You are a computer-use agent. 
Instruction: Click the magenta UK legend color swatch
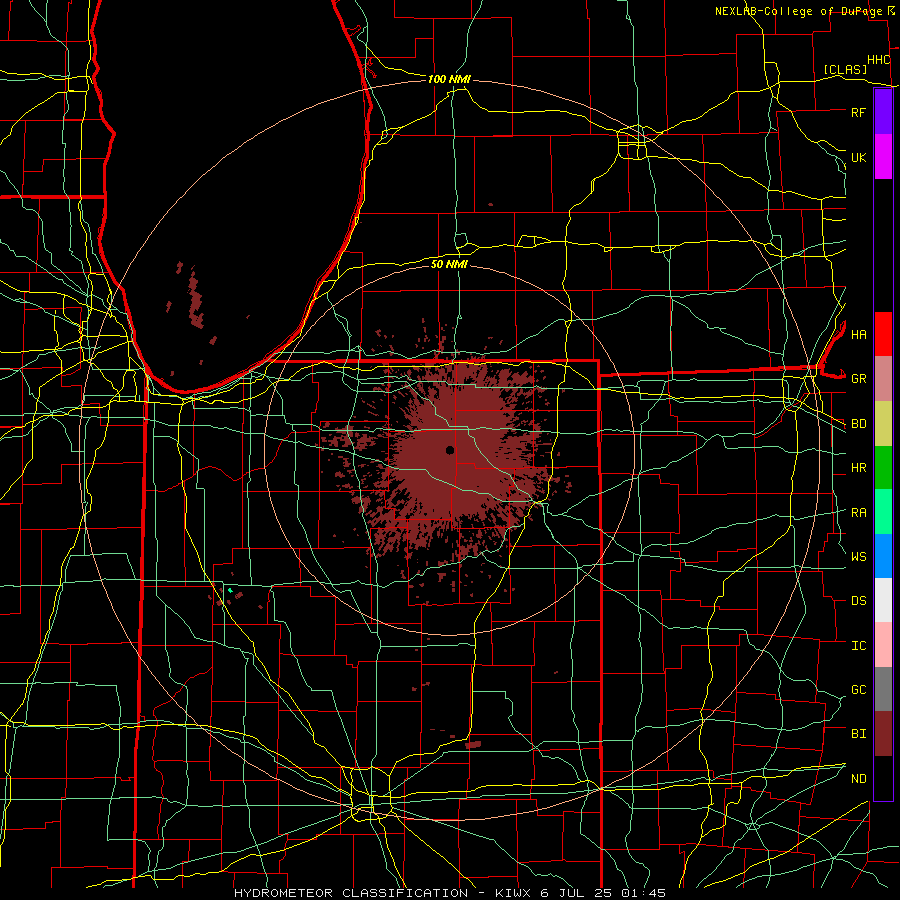(x=883, y=157)
